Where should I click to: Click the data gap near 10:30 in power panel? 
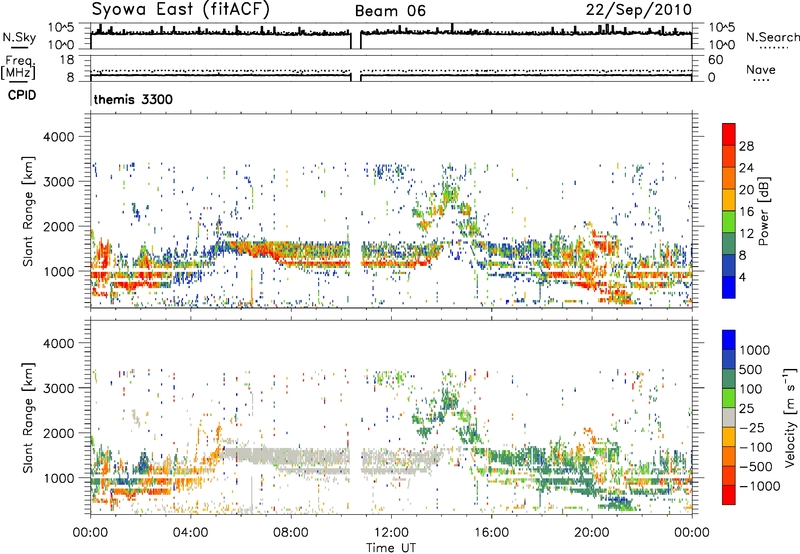click(356, 211)
